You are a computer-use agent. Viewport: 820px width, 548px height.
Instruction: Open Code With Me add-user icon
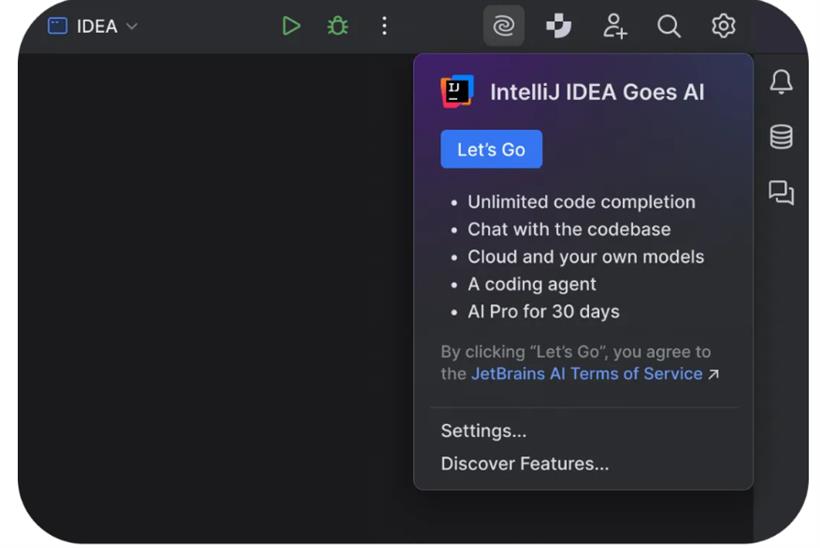[x=614, y=26]
